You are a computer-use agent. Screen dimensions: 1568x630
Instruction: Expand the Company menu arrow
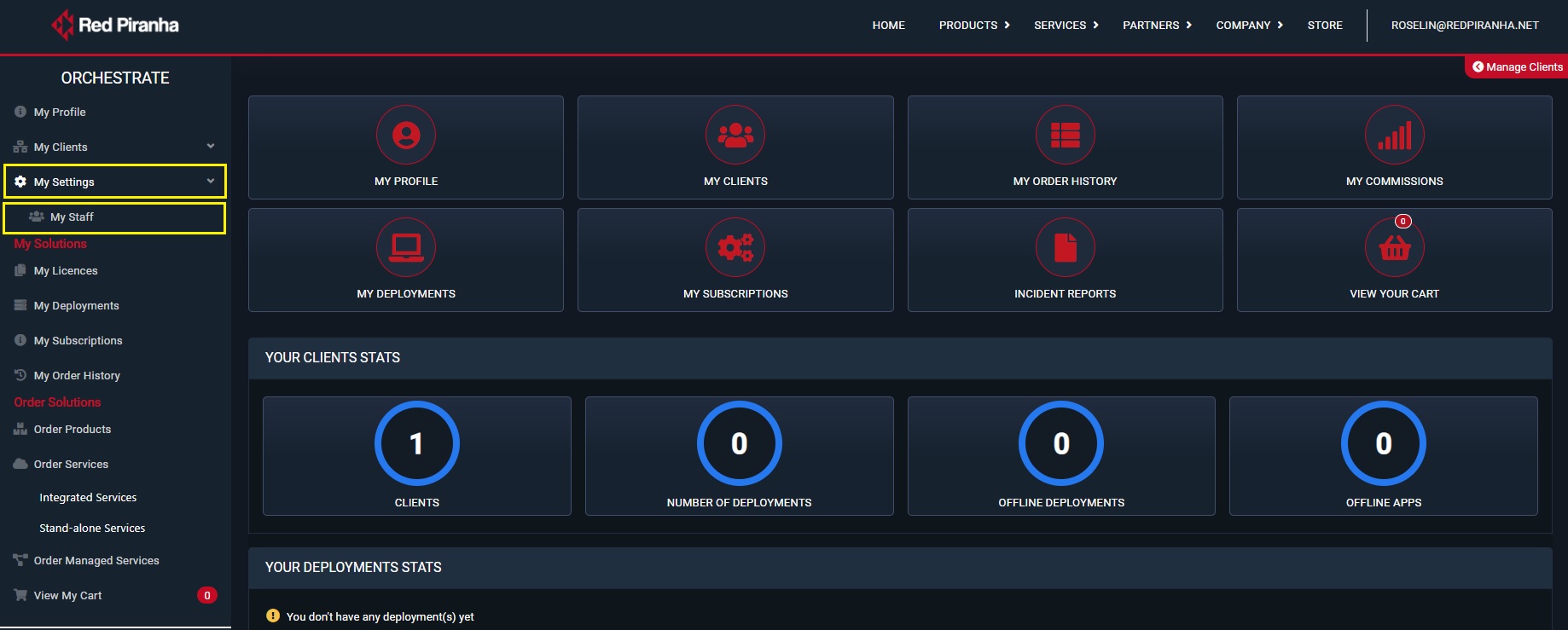pos(1281,25)
